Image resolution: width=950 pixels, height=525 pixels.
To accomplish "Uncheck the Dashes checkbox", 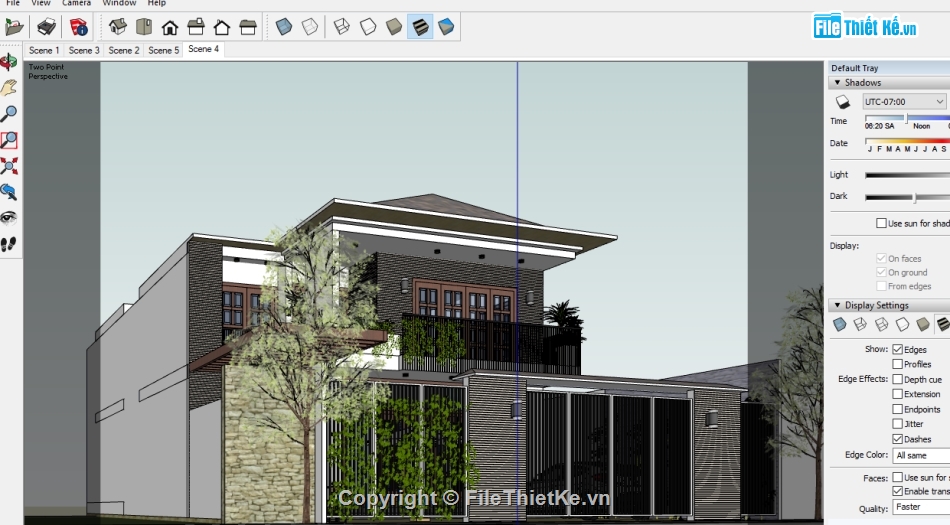I will (897, 439).
